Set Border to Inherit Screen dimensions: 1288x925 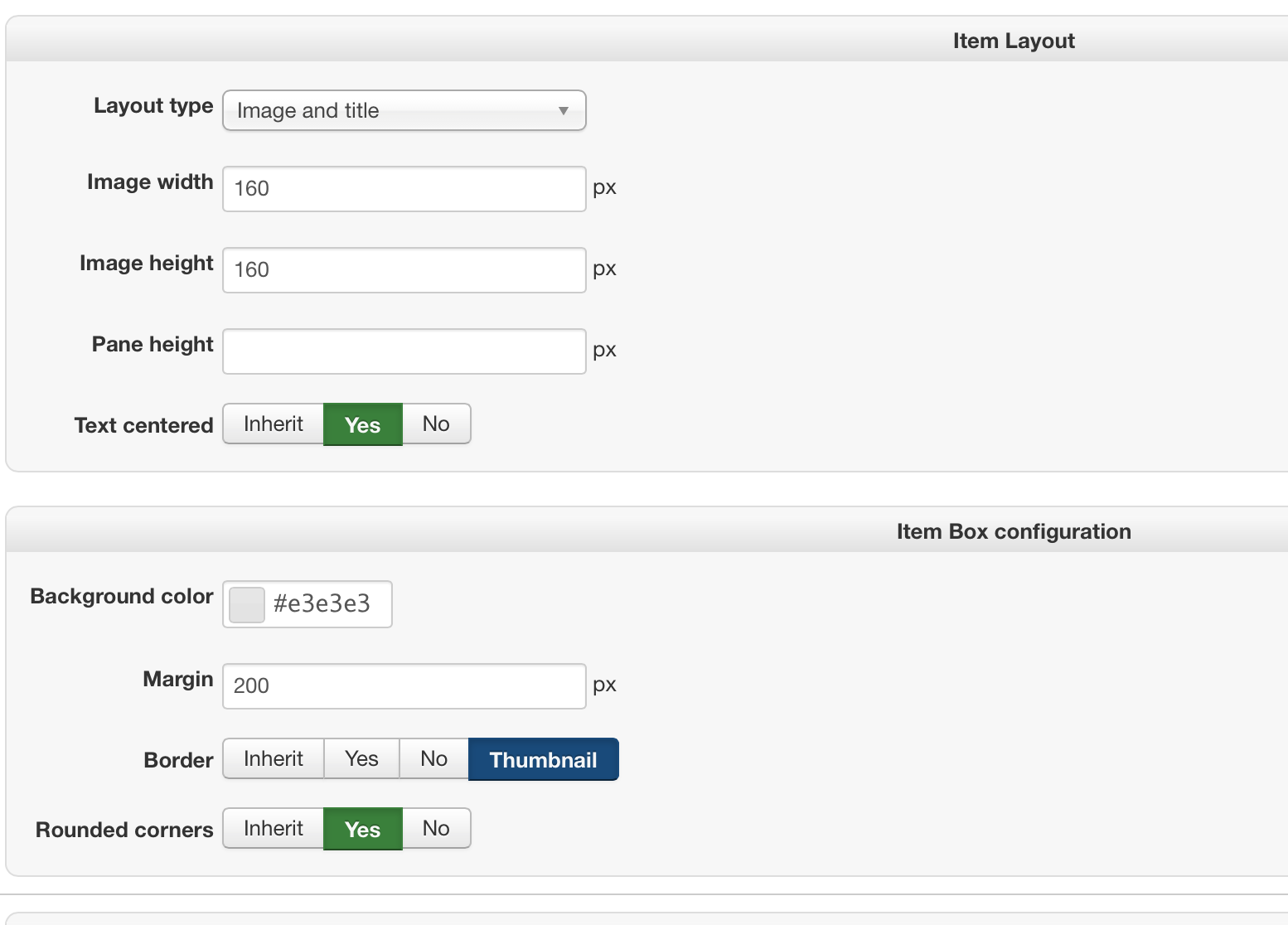point(273,759)
